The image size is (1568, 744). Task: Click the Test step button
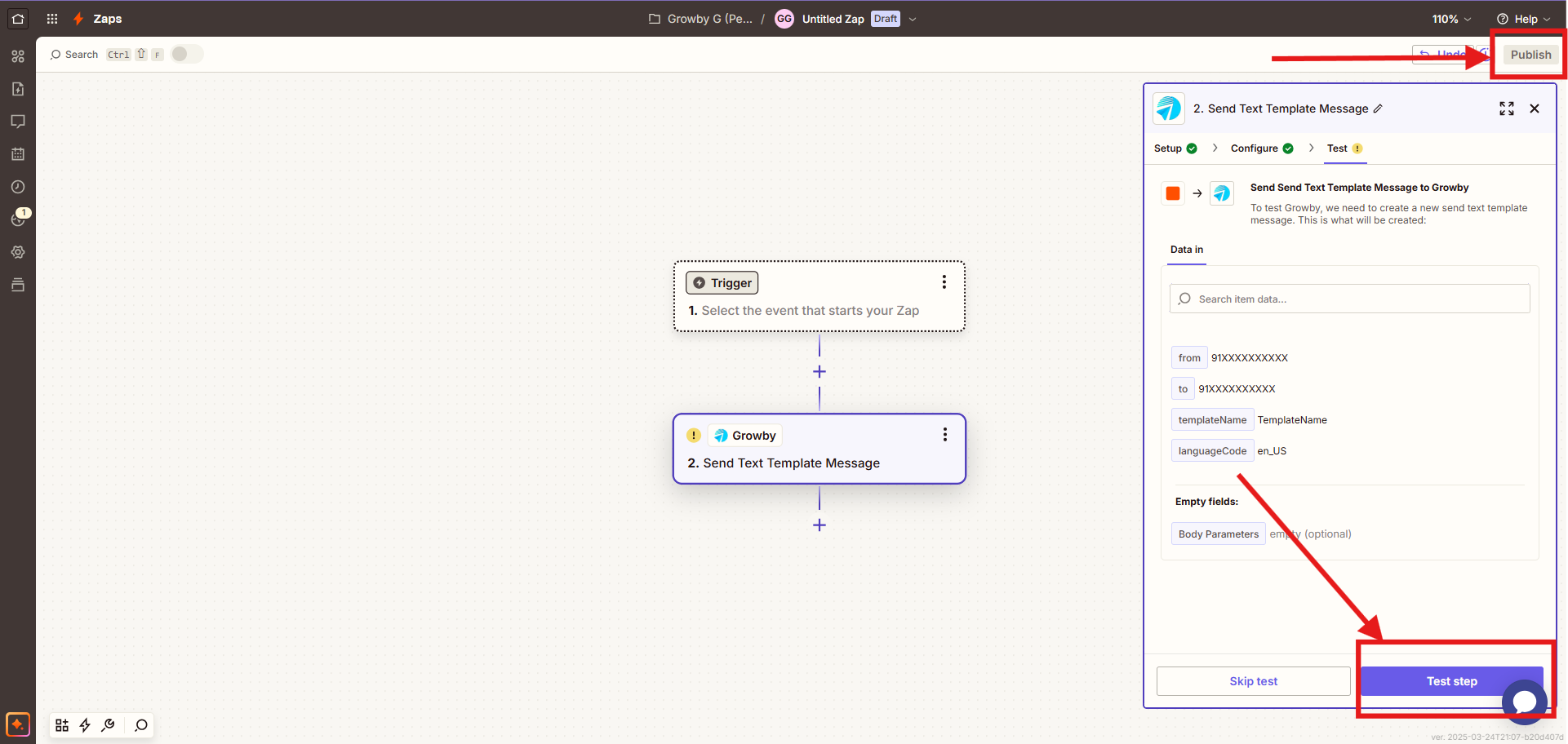coord(1451,681)
